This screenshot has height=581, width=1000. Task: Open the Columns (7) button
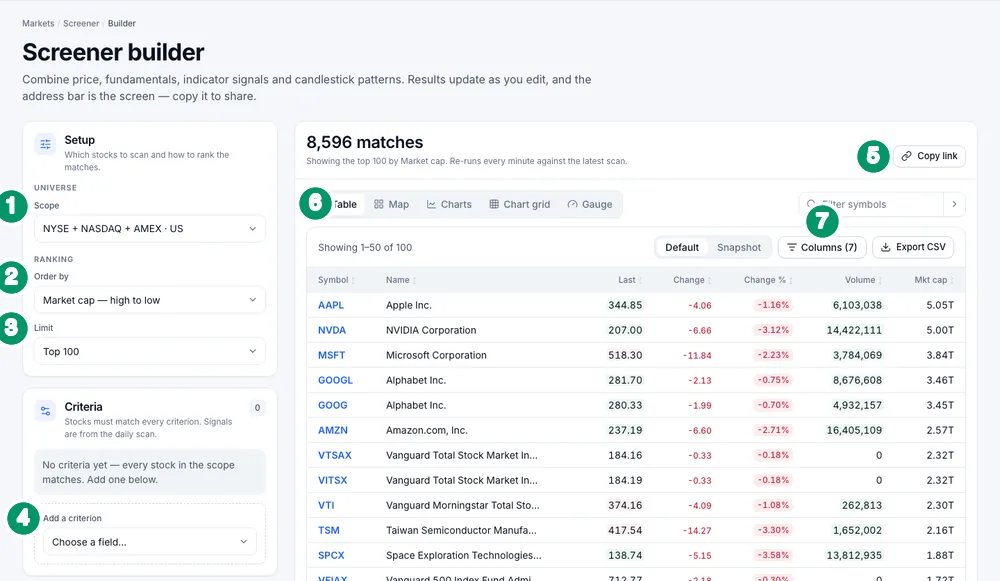coord(822,247)
